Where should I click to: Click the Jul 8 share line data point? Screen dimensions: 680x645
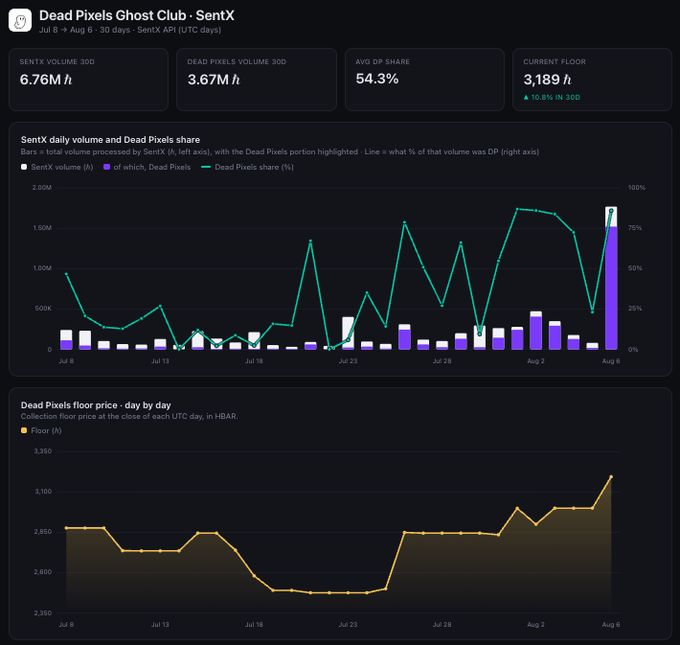[x=66, y=274]
